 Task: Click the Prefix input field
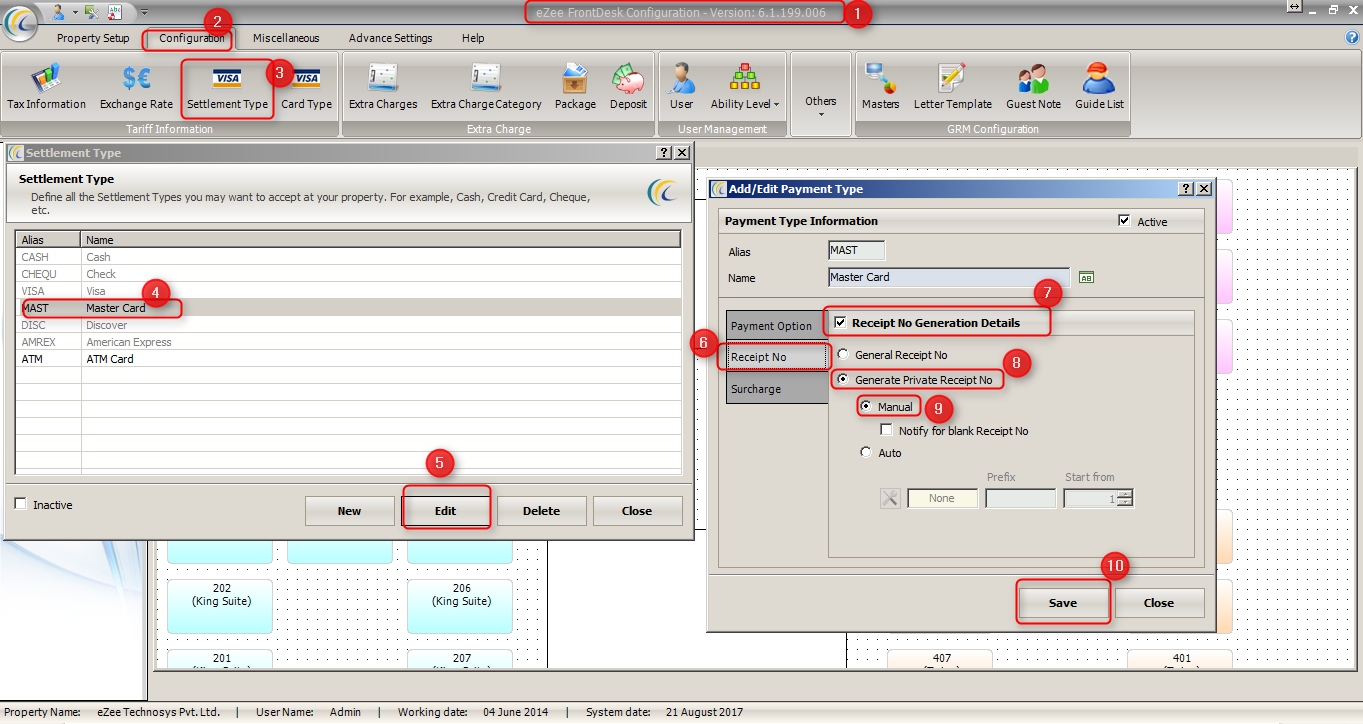click(x=1021, y=498)
